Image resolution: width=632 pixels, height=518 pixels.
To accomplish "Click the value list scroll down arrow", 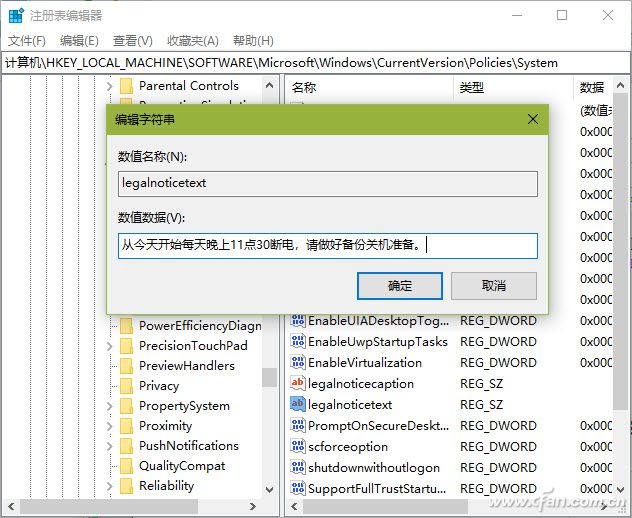I will tap(621, 489).
